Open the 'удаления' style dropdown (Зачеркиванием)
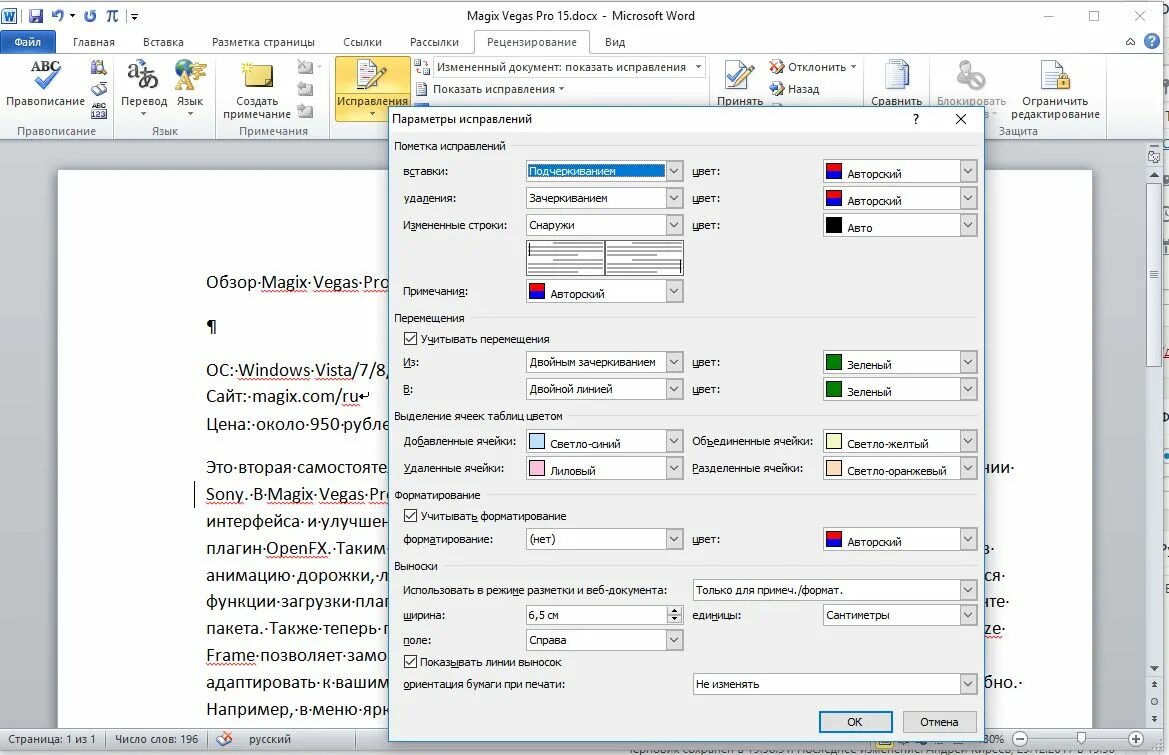This screenshot has width=1169, height=755. [604, 198]
